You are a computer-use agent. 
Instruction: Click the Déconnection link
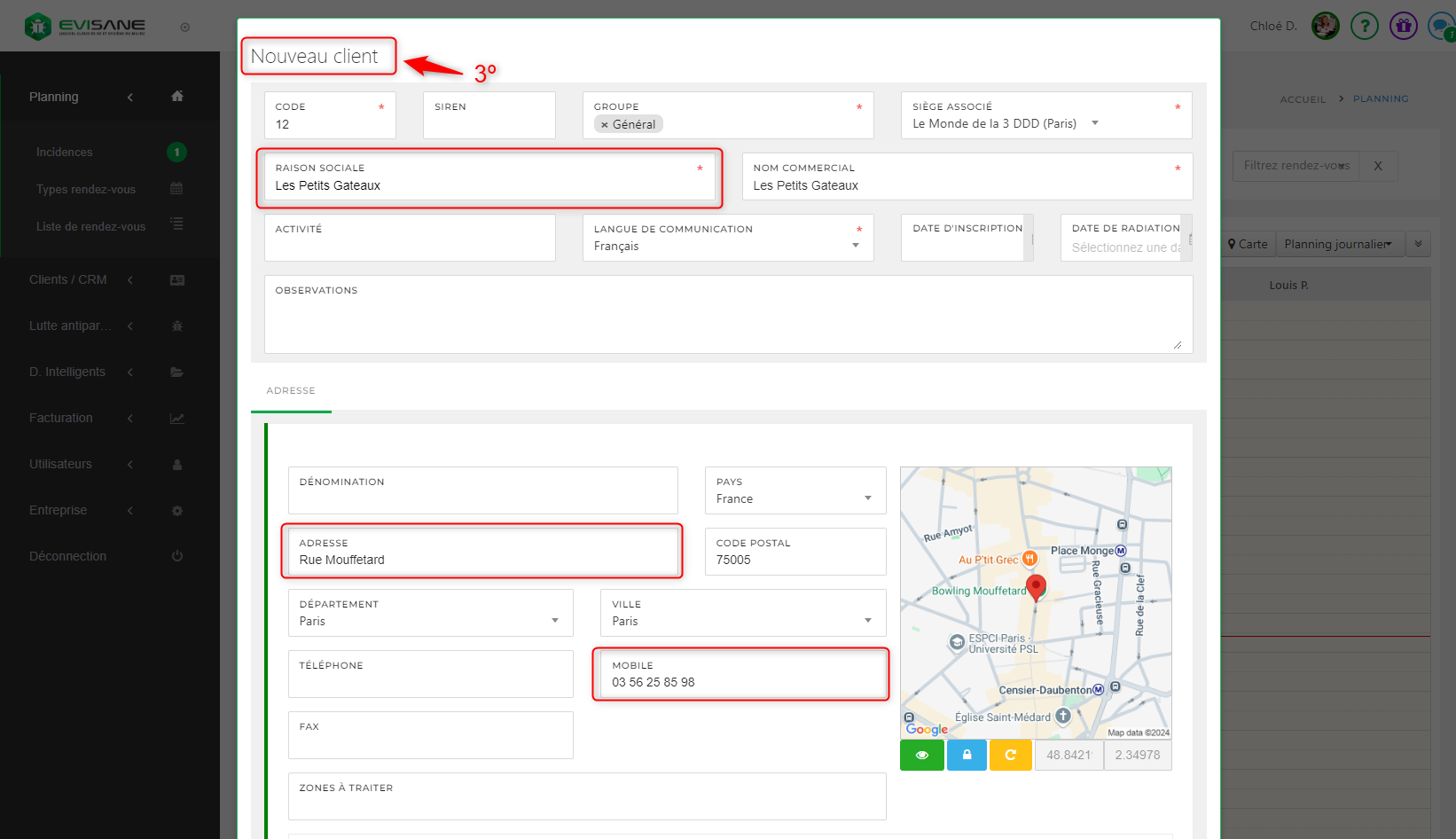coord(68,556)
